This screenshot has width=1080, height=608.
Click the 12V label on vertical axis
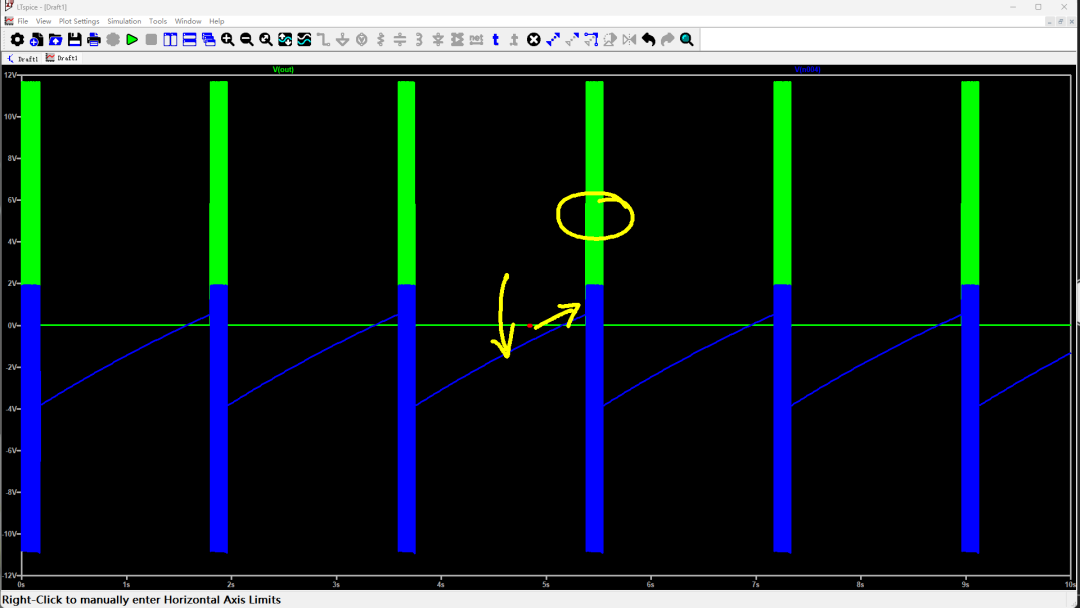click(x=9, y=75)
